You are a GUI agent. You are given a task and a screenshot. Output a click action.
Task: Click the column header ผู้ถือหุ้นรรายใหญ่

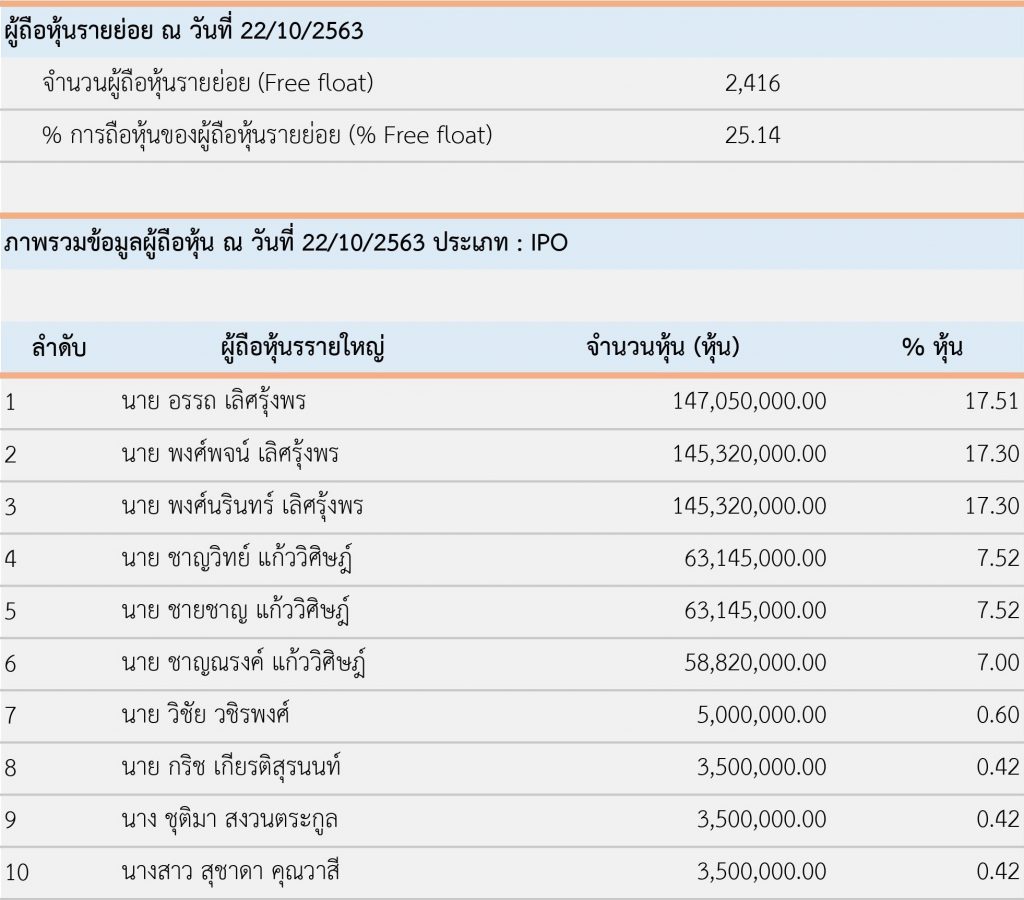302,347
